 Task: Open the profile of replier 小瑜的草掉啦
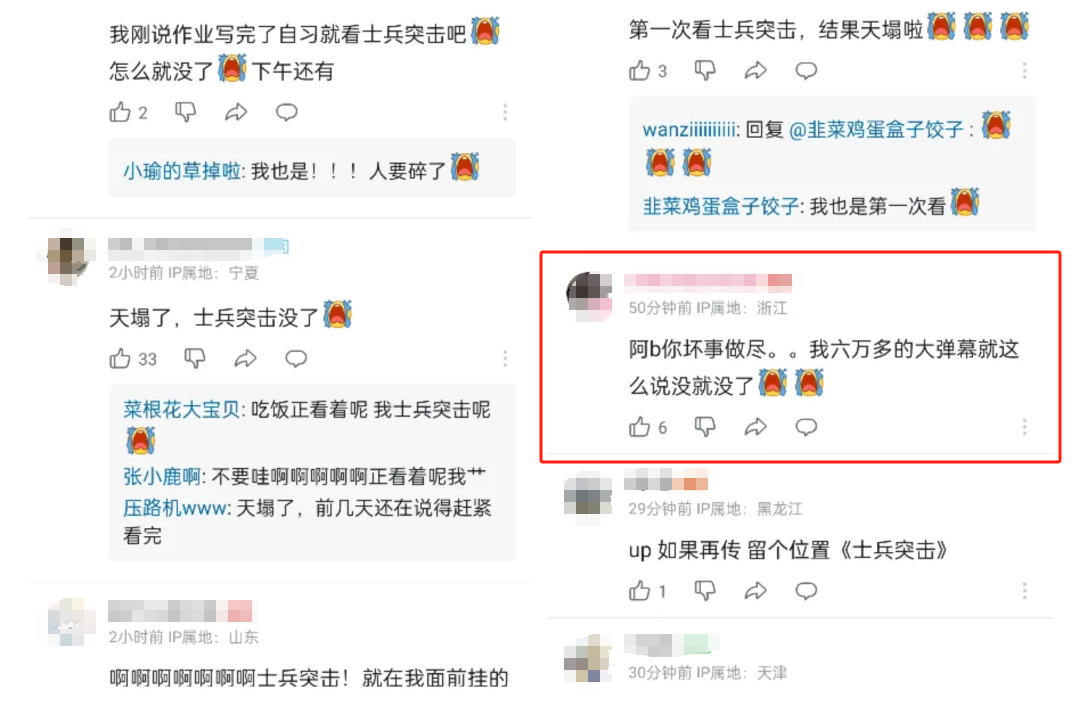click(182, 171)
